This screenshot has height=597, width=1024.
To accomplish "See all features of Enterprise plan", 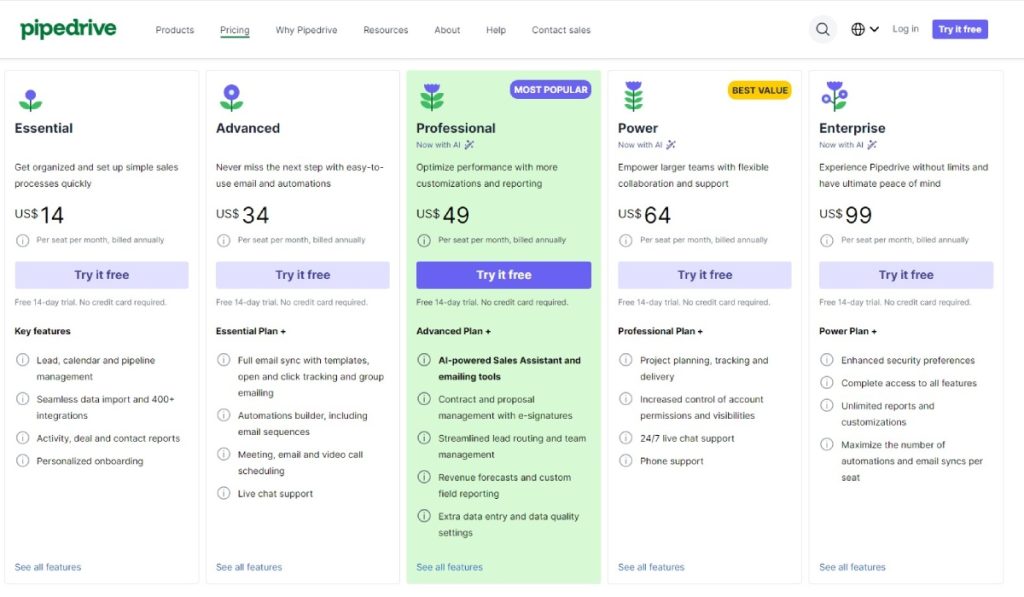I will pos(852,567).
